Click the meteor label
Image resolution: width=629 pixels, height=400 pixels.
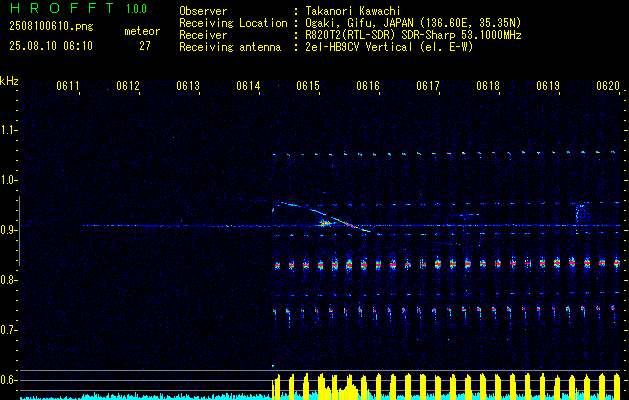pos(142,31)
